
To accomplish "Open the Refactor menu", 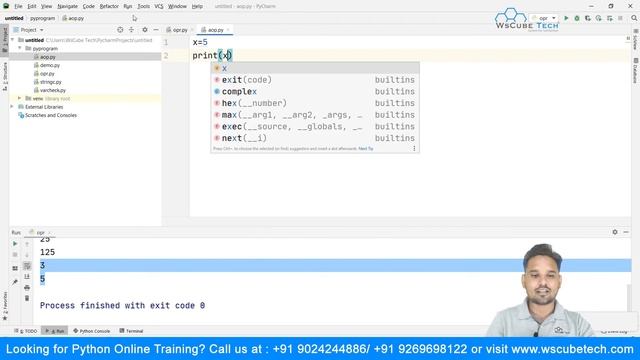I will (x=109, y=6).
